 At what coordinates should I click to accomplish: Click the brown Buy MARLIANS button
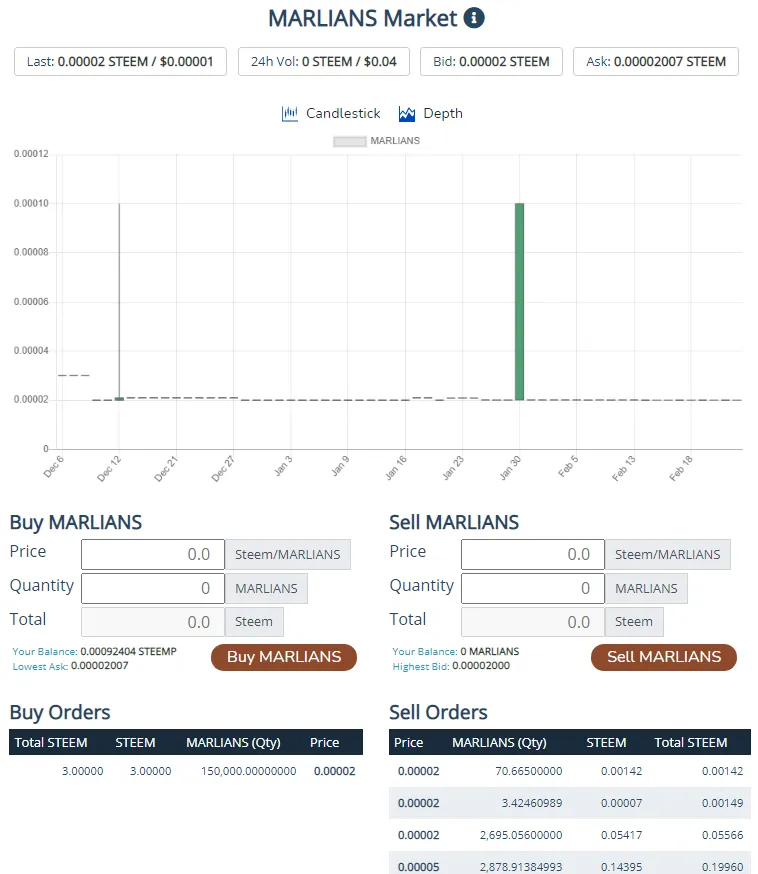pyautogui.click(x=284, y=657)
